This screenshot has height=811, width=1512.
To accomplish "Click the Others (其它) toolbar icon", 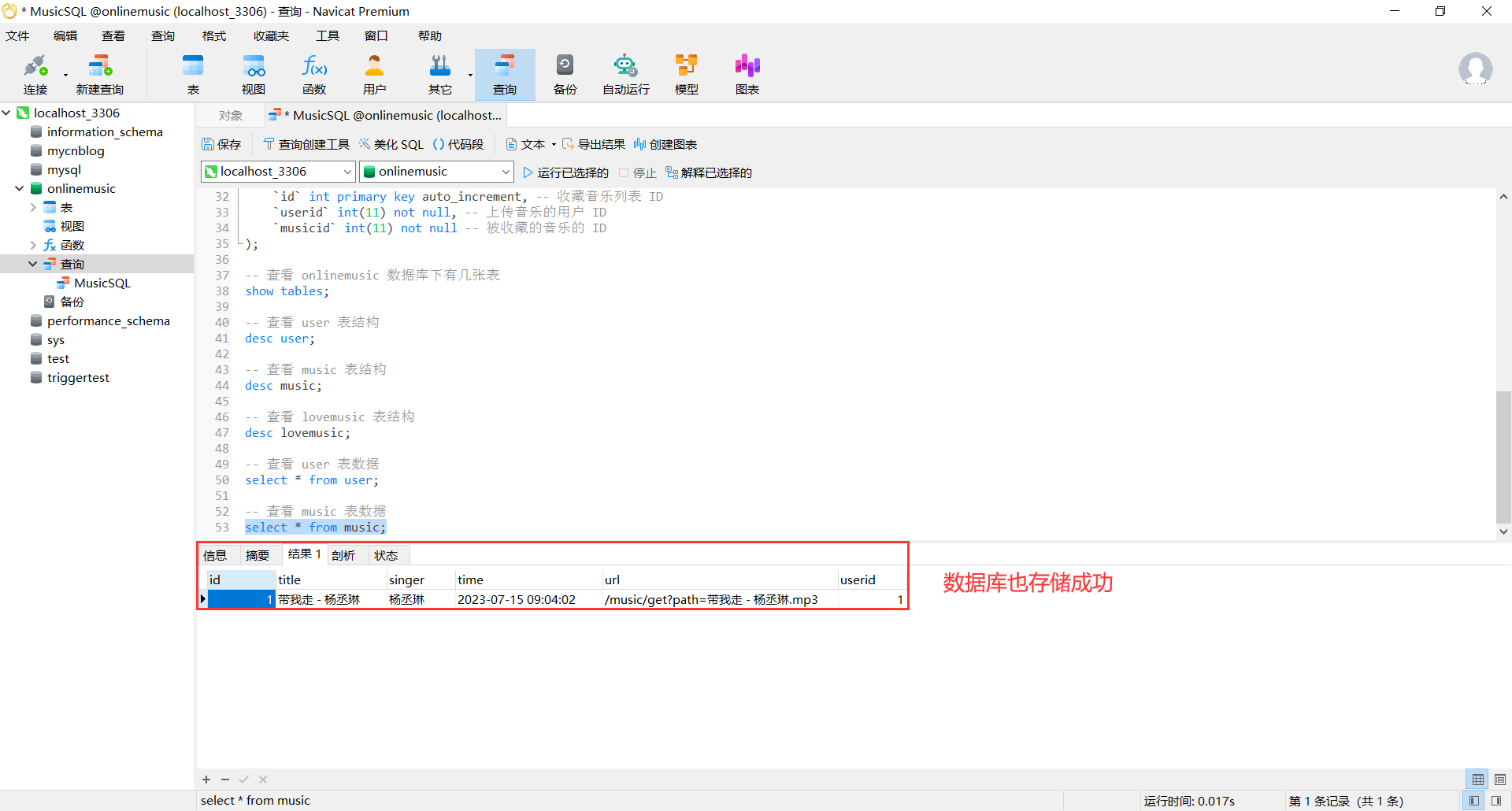I will tap(439, 75).
